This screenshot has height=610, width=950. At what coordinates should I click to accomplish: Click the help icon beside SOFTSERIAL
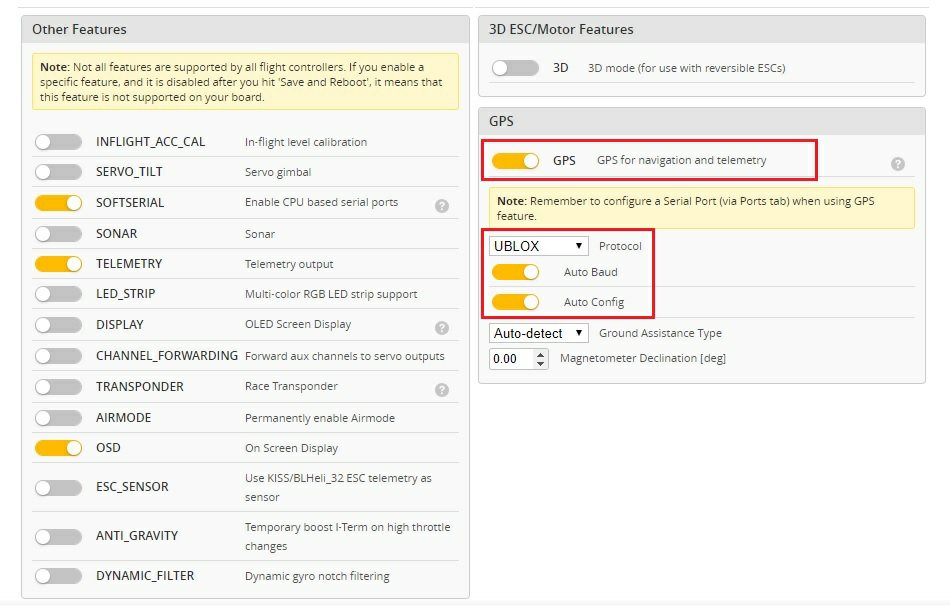click(441, 206)
